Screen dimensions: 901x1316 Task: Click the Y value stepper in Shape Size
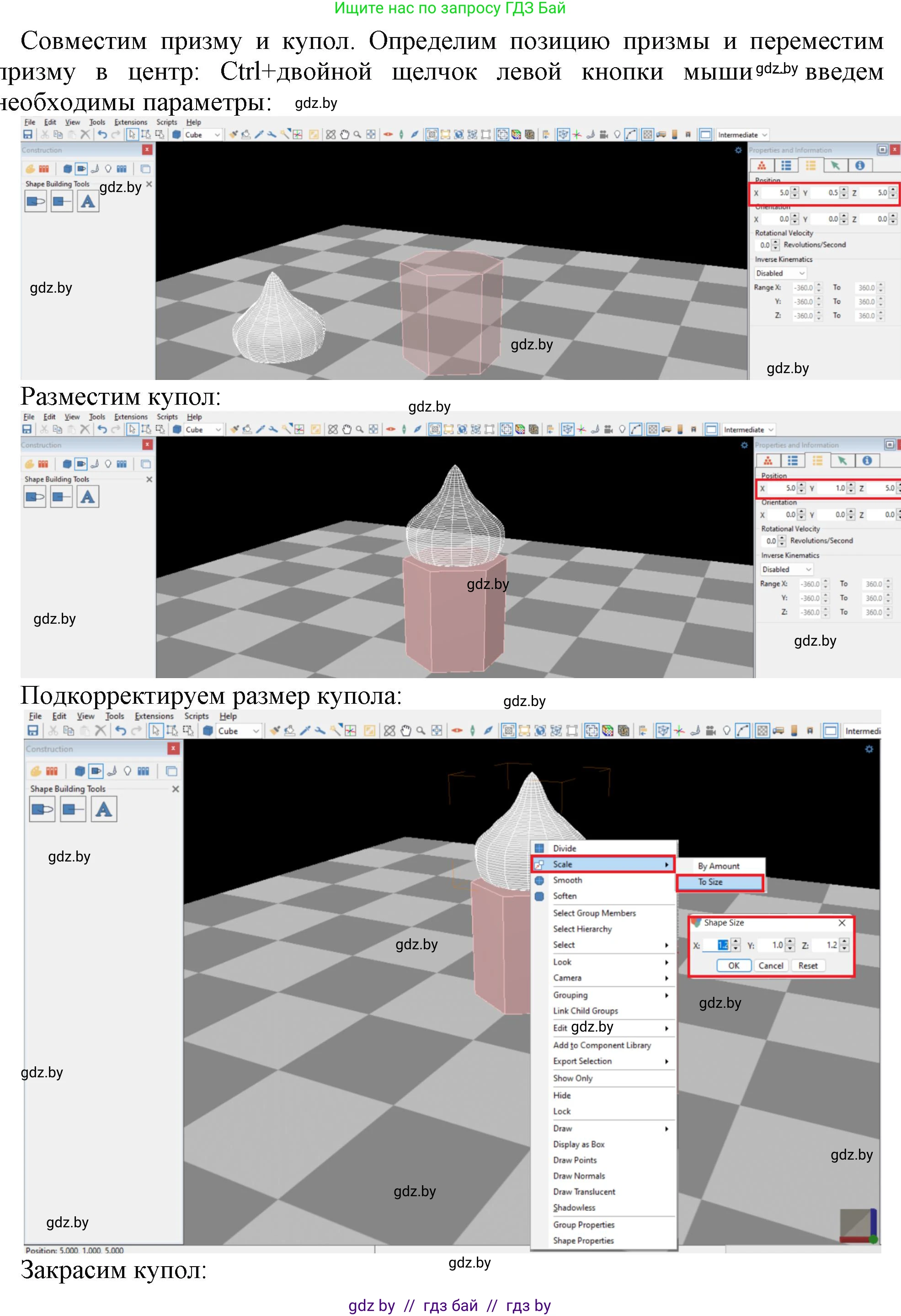point(790,945)
